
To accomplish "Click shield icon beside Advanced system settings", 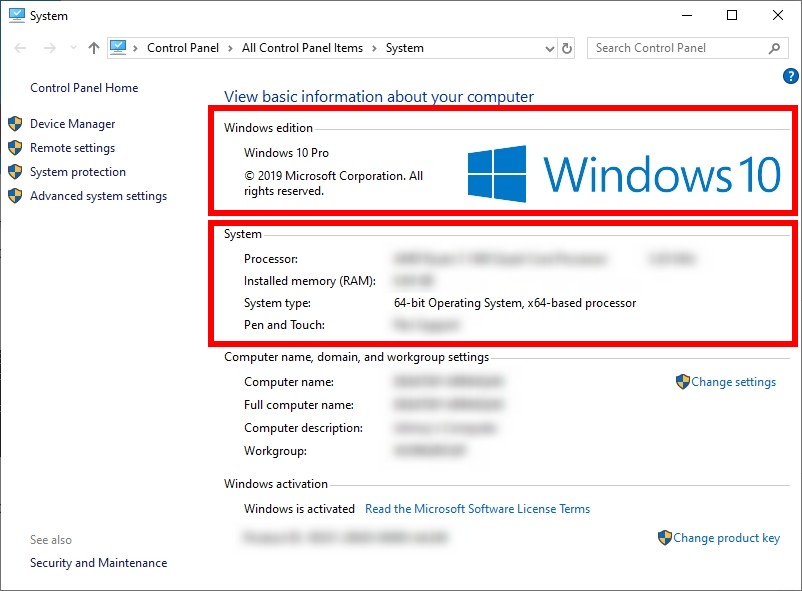I will (x=15, y=195).
